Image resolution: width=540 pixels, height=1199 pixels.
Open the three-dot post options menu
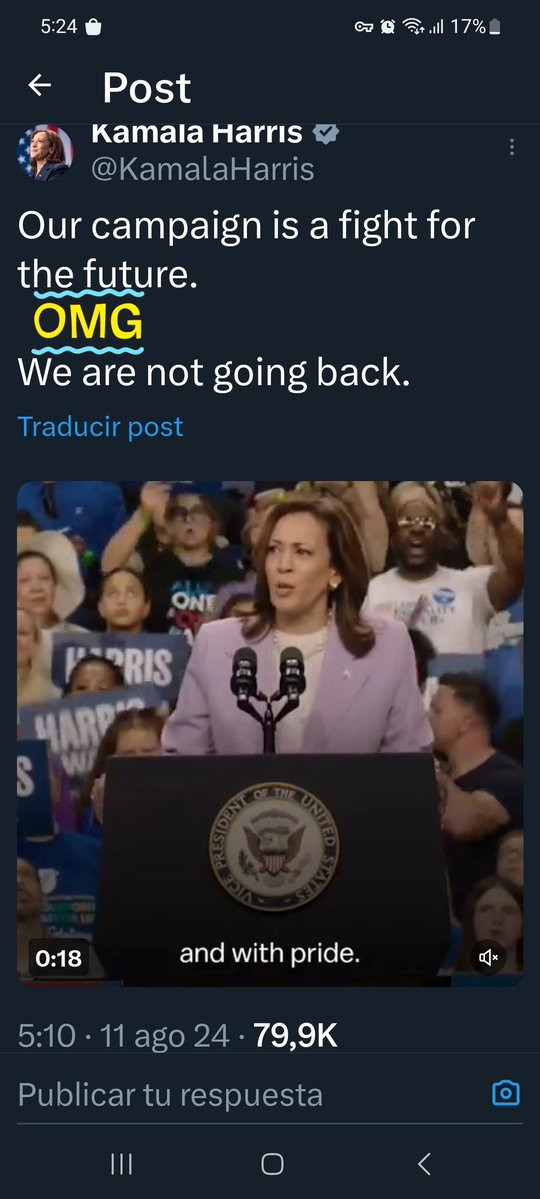click(x=512, y=147)
